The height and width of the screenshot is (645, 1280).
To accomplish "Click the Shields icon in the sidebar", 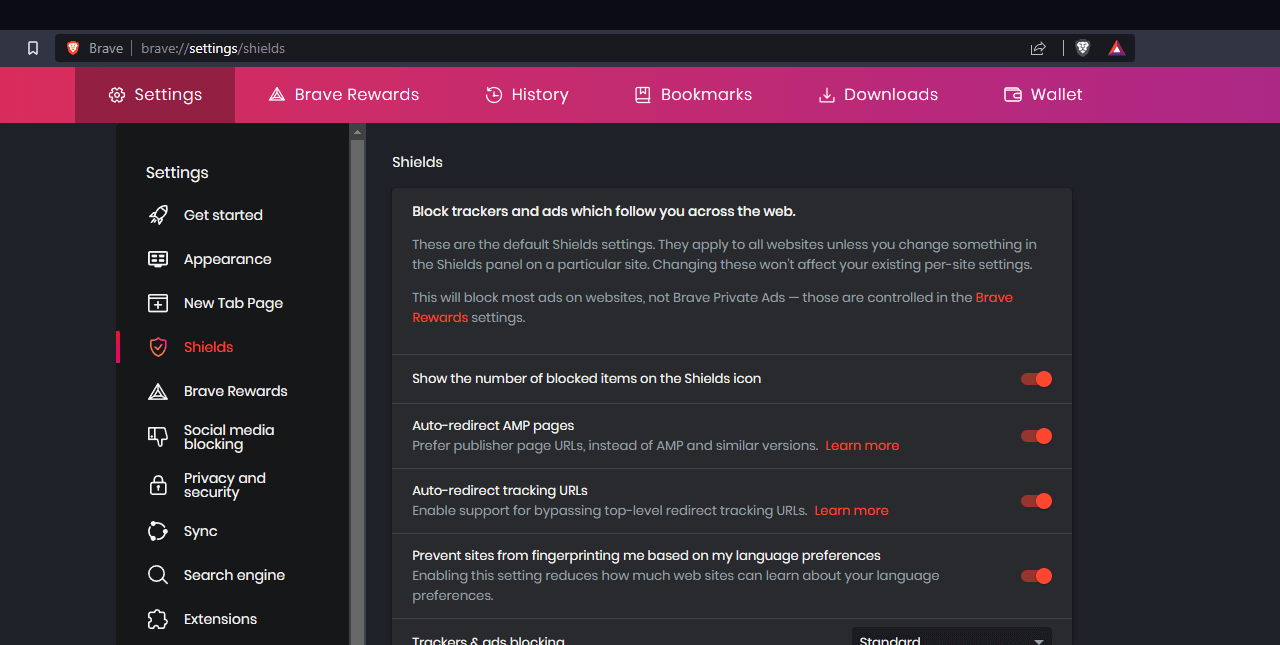I will [x=158, y=347].
